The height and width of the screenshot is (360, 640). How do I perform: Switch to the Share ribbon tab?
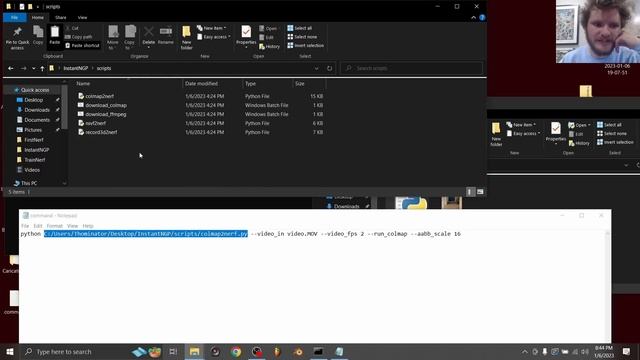61,18
